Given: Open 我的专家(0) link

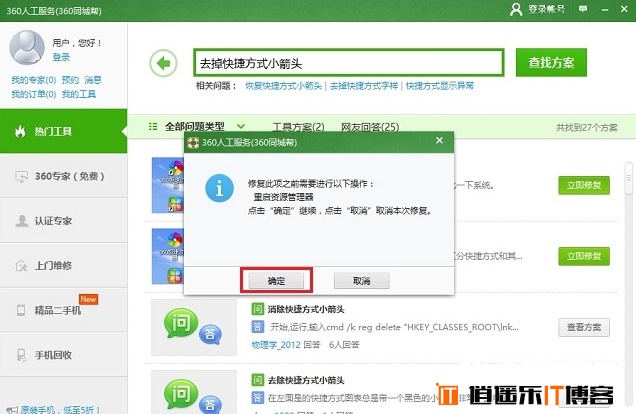Looking at the screenshot, I should point(34,80).
